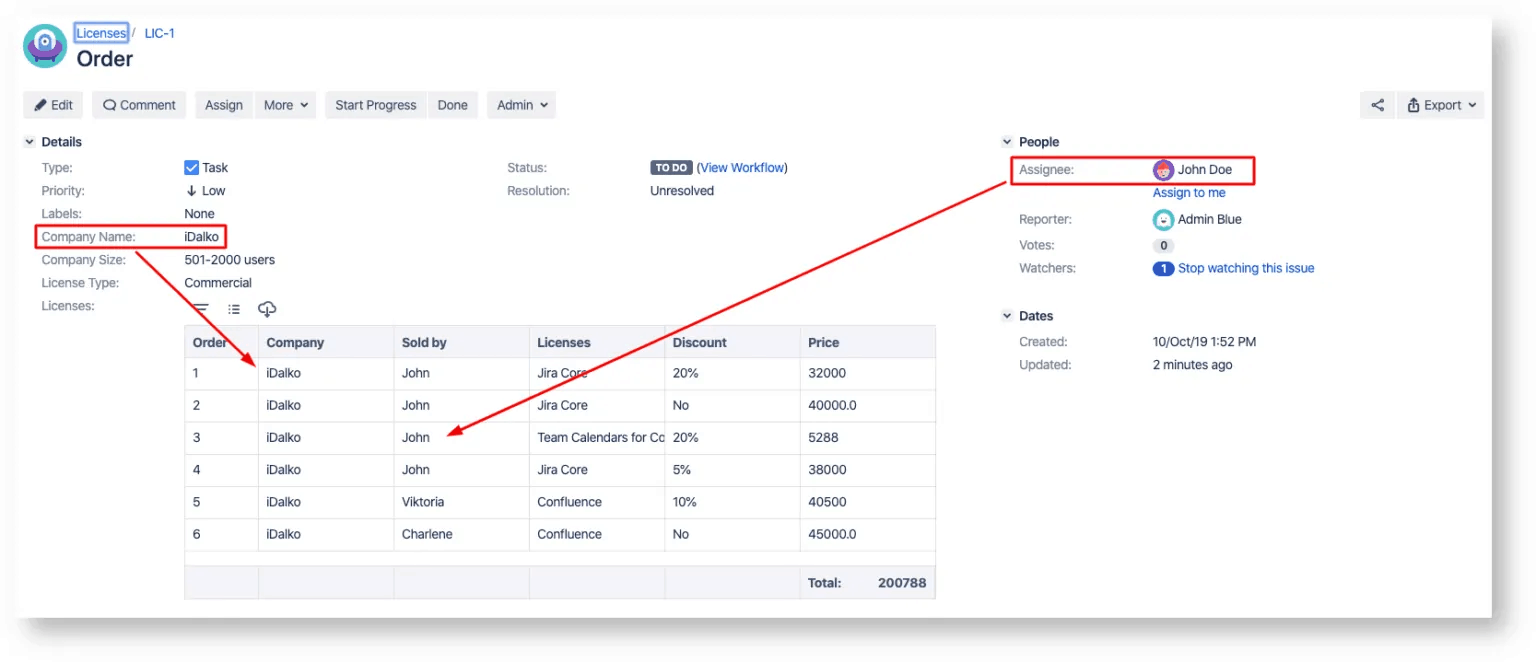Click the Low priority arrow icon
Image resolution: width=1536 pixels, height=662 pixels.
(192, 190)
